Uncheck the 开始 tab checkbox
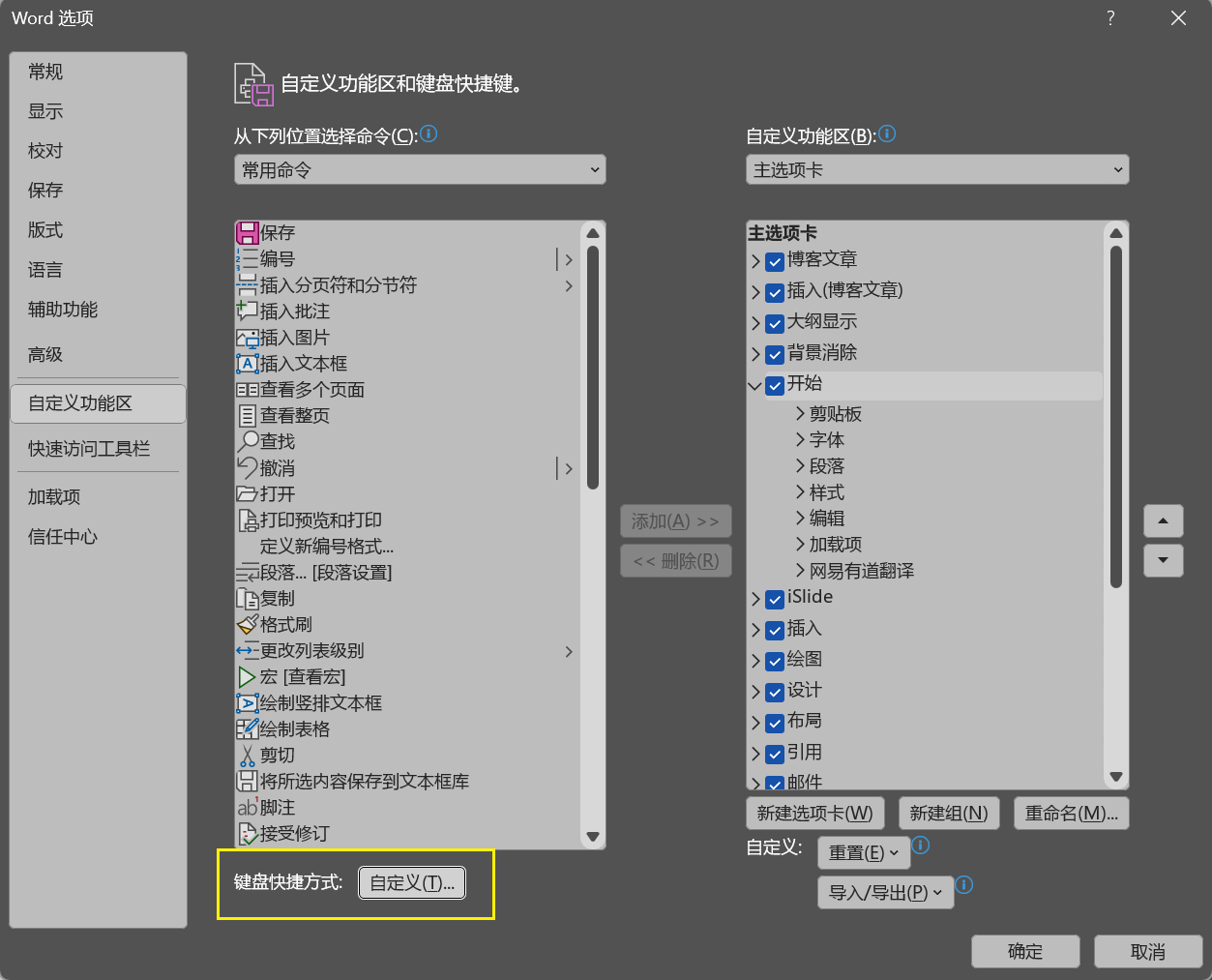Viewport: 1212px width, 980px height. [x=775, y=385]
